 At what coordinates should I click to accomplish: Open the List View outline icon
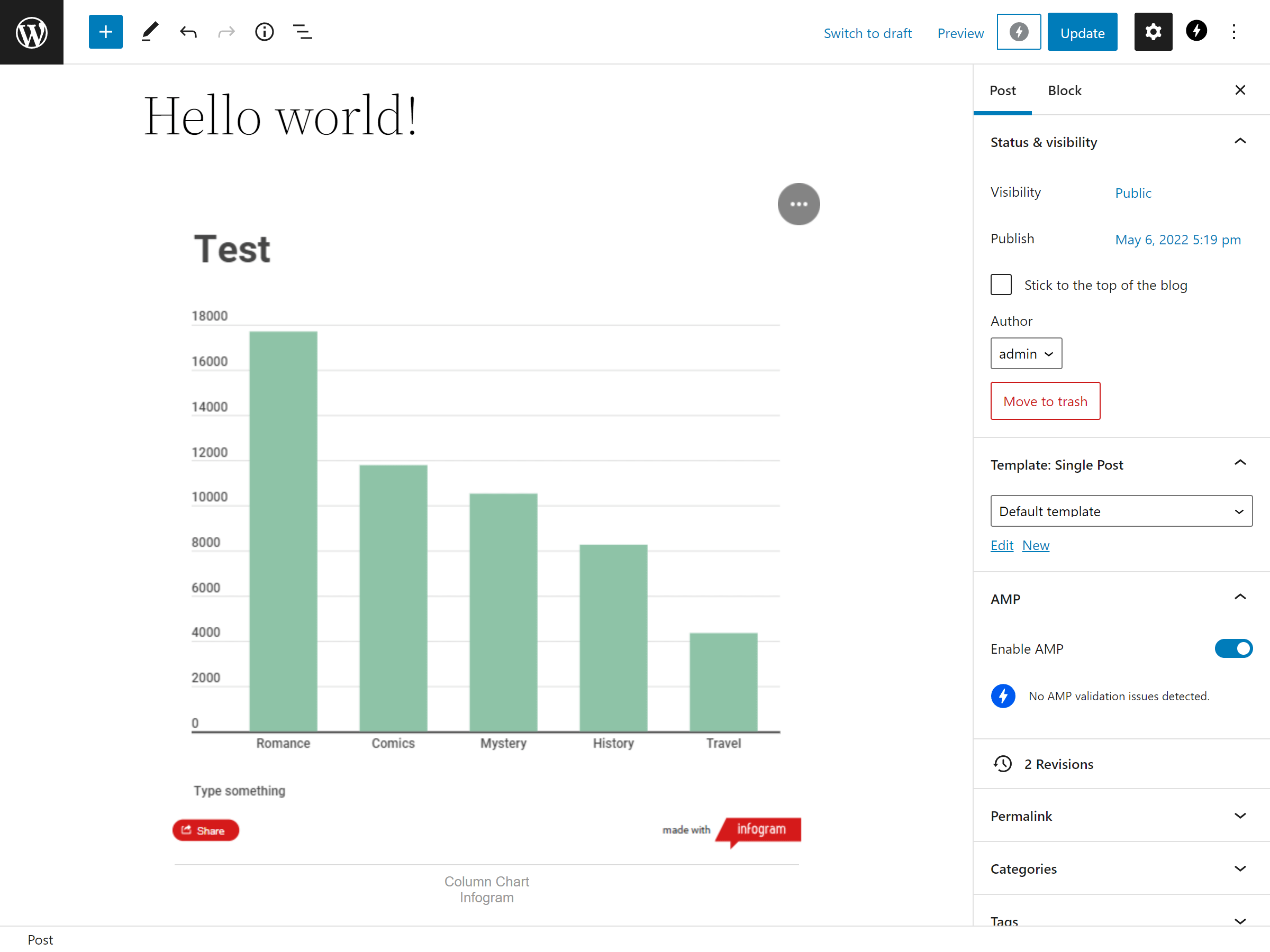point(303,32)
